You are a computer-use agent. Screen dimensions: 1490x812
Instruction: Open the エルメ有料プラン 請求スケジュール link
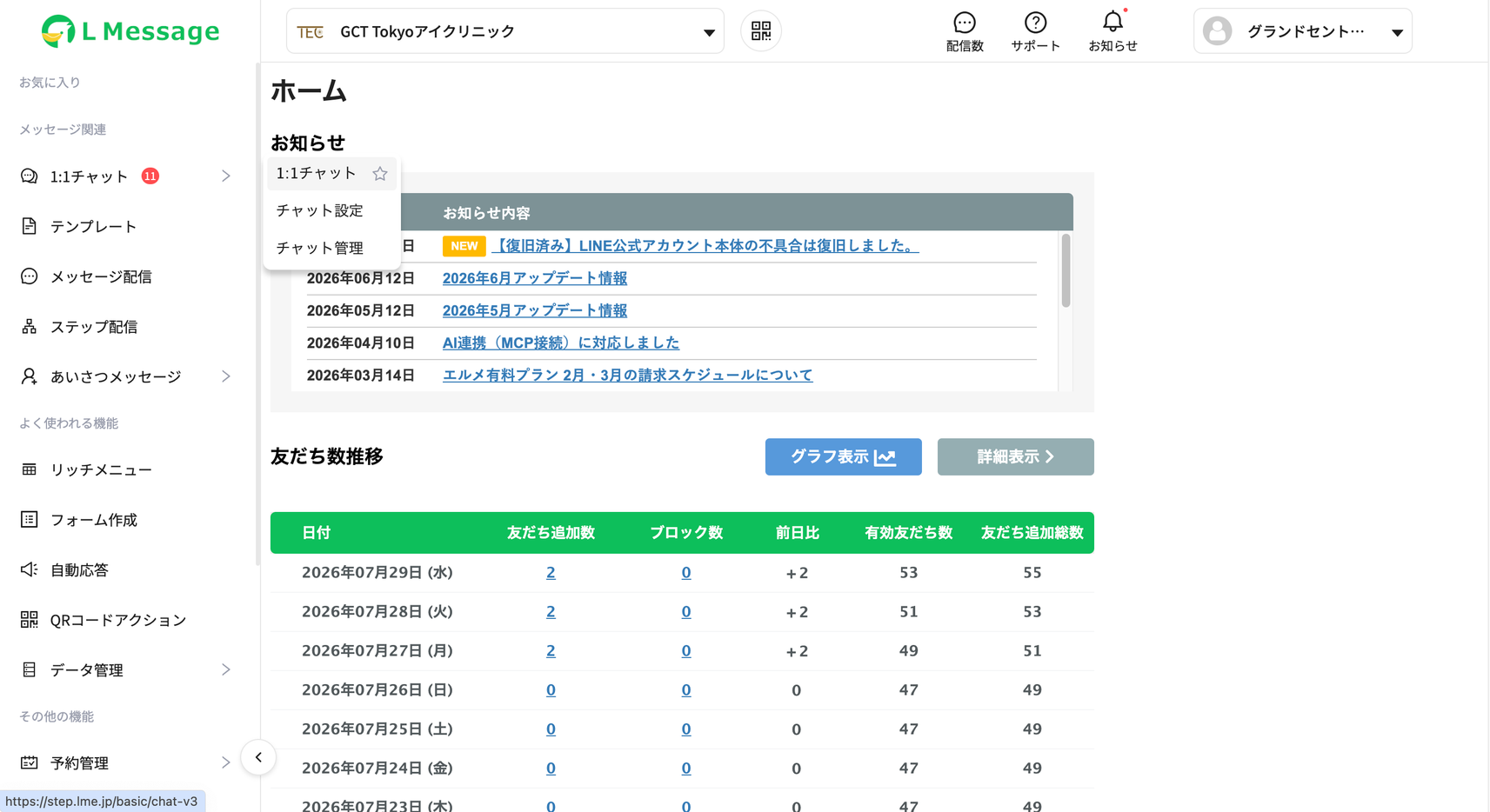627,375
